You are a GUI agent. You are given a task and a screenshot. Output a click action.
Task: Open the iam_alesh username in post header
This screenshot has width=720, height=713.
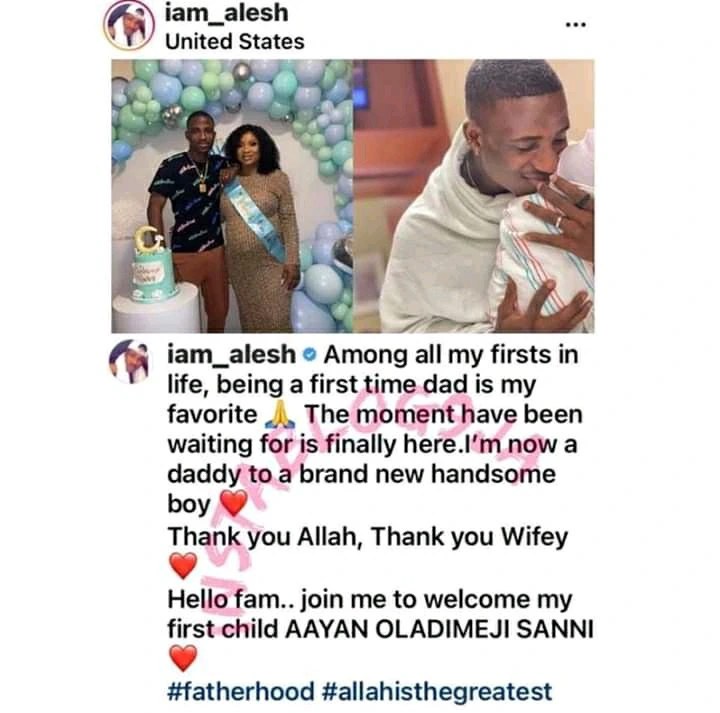click(x=227, y=12)
